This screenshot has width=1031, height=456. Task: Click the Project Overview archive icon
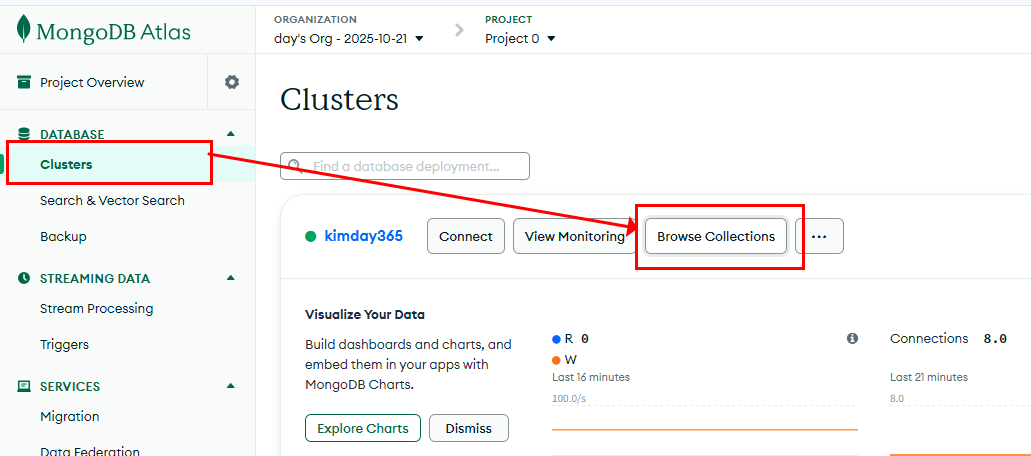pyautogui.click(x=24, y=82)
